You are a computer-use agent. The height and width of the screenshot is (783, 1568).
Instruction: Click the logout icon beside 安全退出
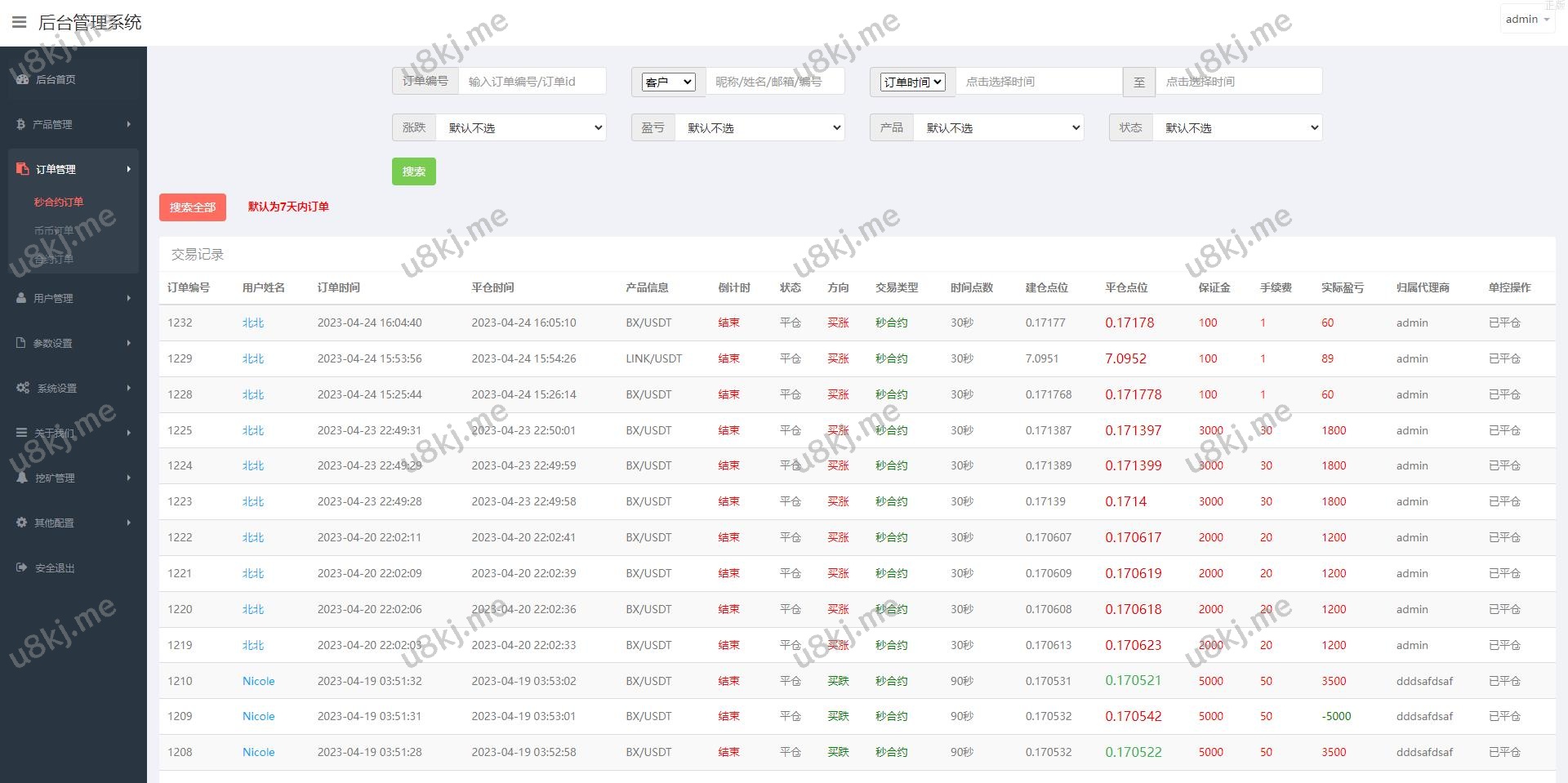(x=22, y=567)
